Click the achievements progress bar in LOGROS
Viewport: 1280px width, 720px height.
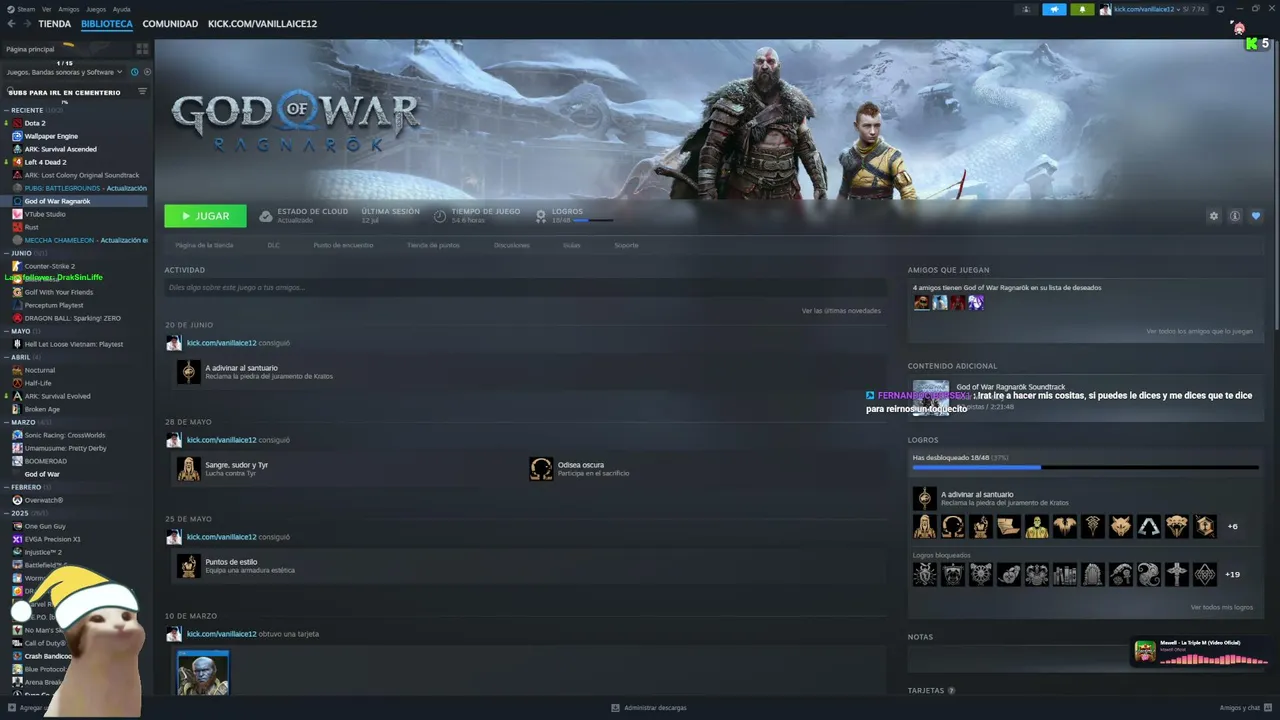click(x=1085, y=467)
